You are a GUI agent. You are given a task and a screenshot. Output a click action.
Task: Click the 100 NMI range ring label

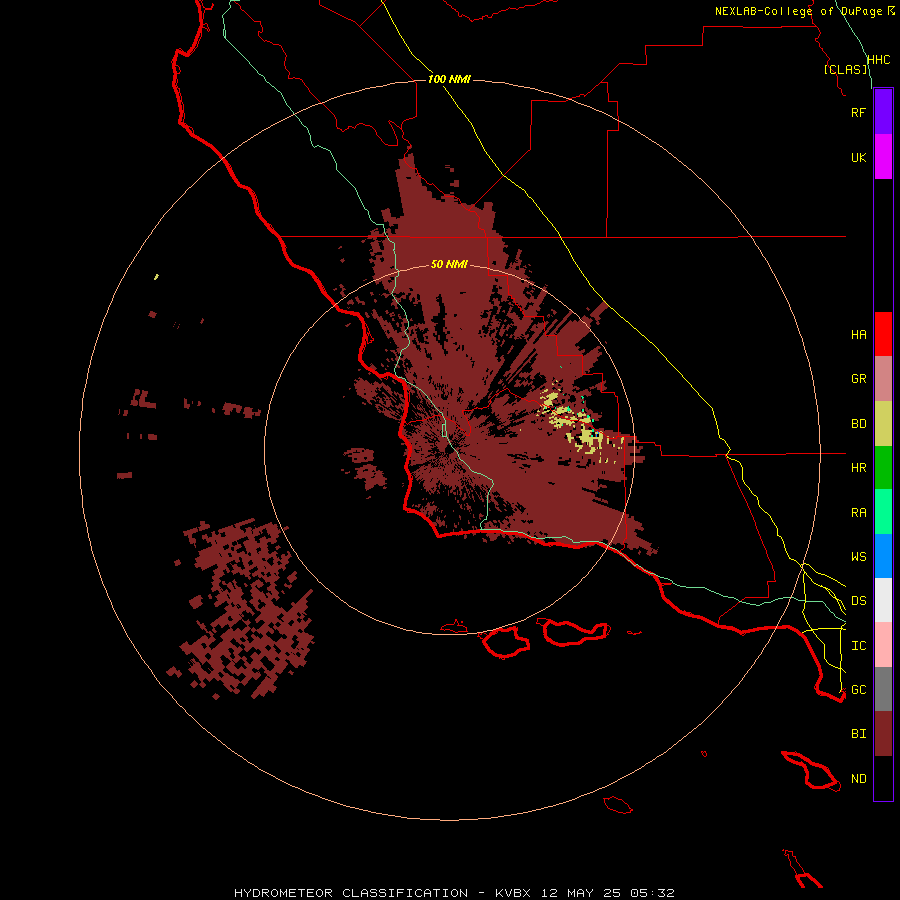[x=449, y=79]
